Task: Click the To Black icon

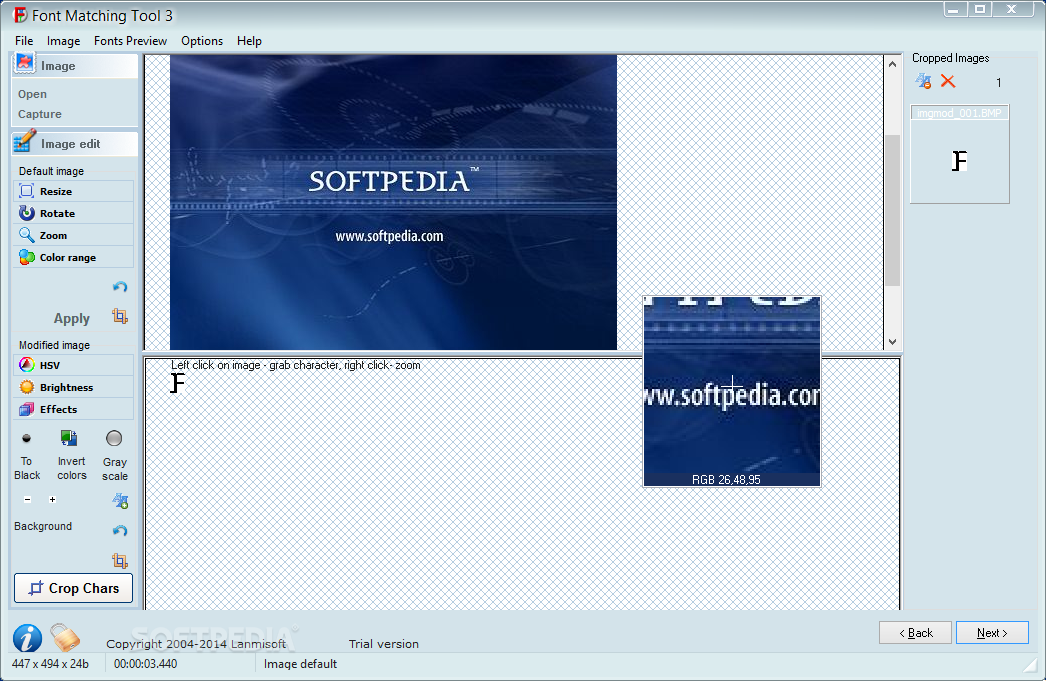Action: point(27,438)
